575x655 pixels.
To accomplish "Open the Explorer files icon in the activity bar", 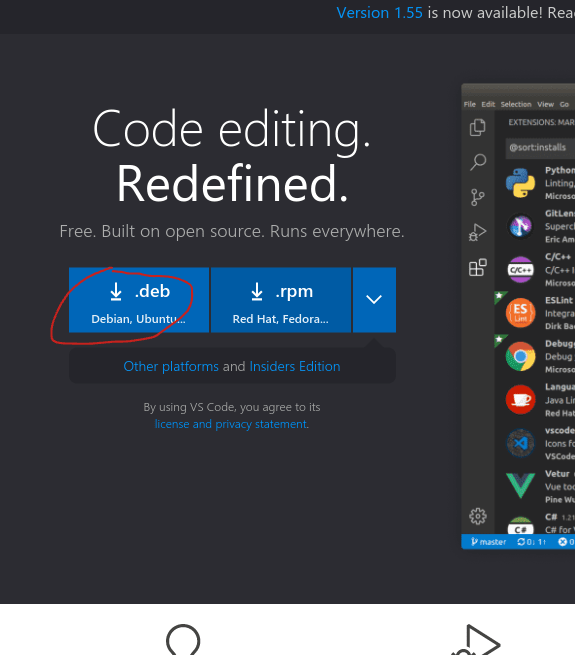I will click(478, 127).
